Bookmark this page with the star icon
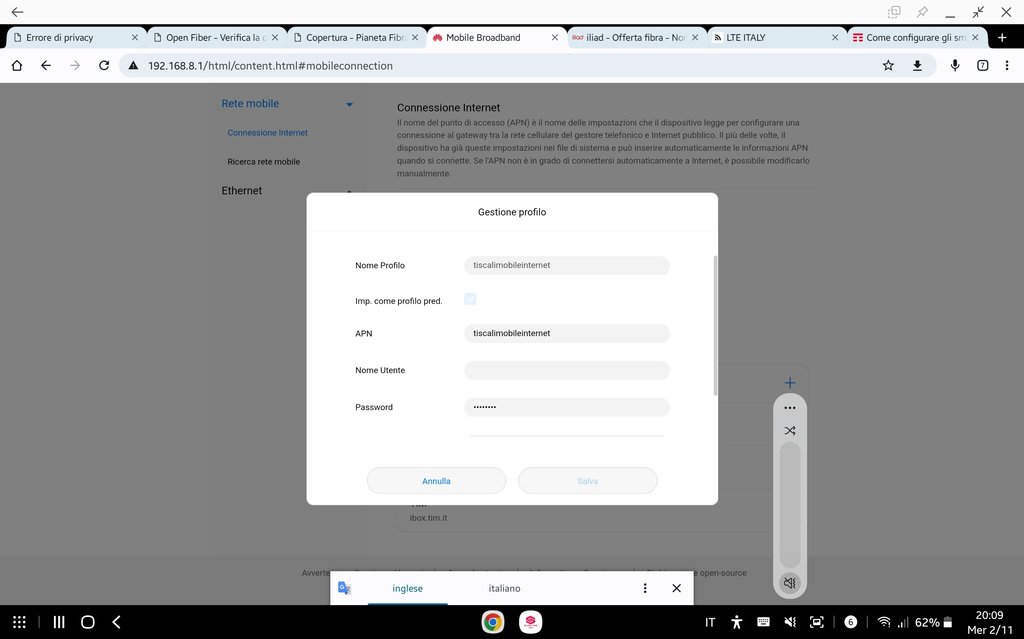This screenshot has width=1024, height=639. coord(888,65)
